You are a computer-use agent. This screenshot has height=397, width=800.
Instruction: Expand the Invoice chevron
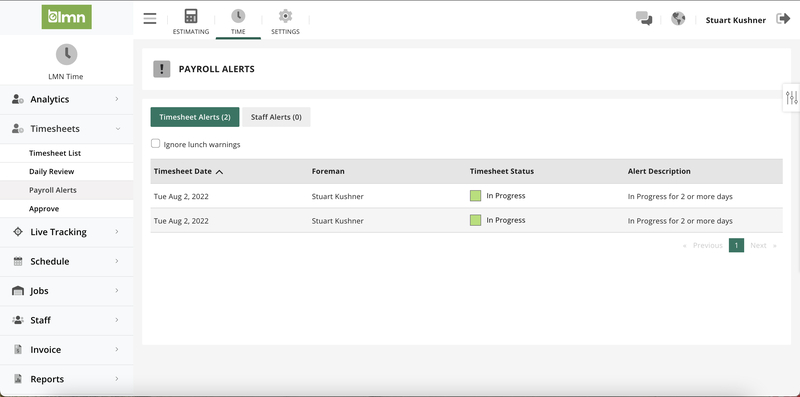[117, 350]
